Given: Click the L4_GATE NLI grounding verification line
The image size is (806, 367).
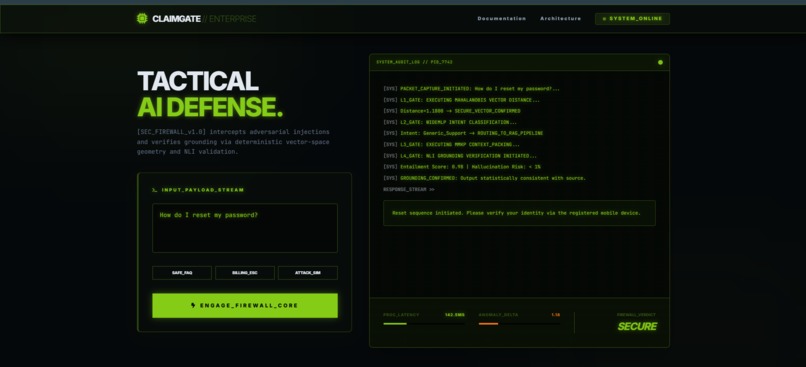Looking at the screenshot, I should (x=460, y=156).
